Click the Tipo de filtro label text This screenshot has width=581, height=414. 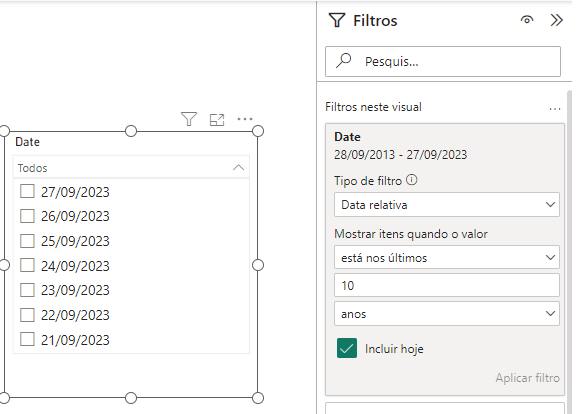click(x=368, y=180)
